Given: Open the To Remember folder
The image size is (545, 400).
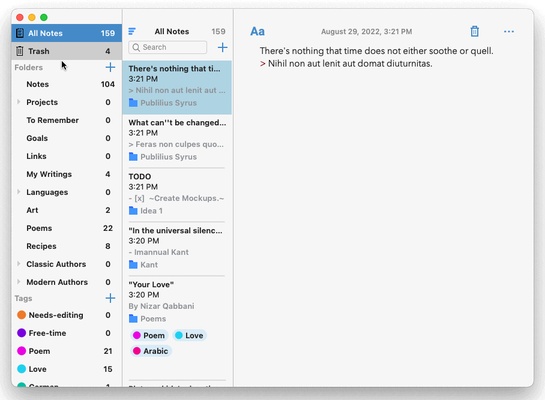Looking at the screenshot, I should (66, 120).
